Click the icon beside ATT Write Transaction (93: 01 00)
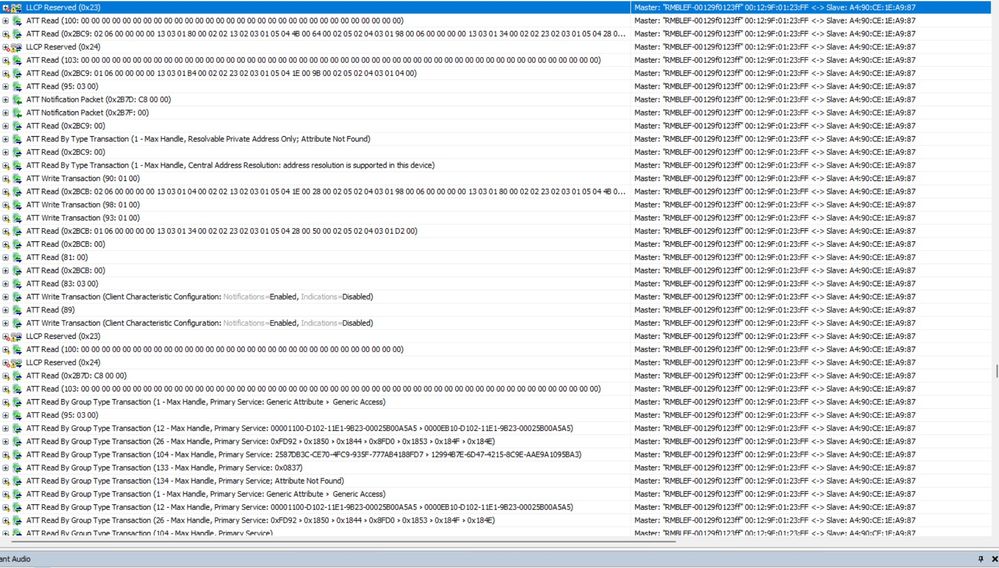The width and height of the screenshot is (999, 568). point(17,218)
